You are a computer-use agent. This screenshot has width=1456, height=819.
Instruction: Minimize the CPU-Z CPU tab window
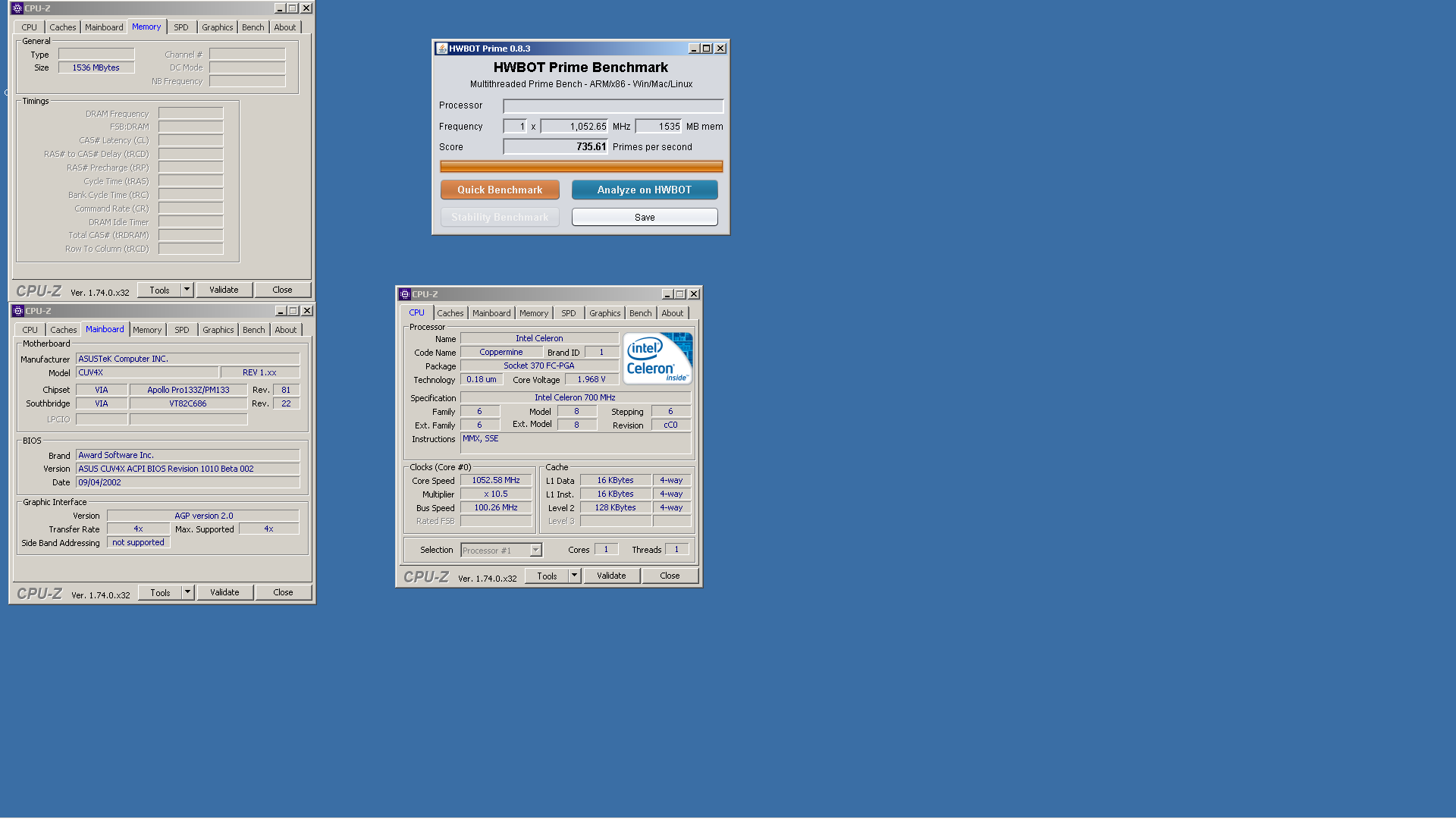point(667,294)
